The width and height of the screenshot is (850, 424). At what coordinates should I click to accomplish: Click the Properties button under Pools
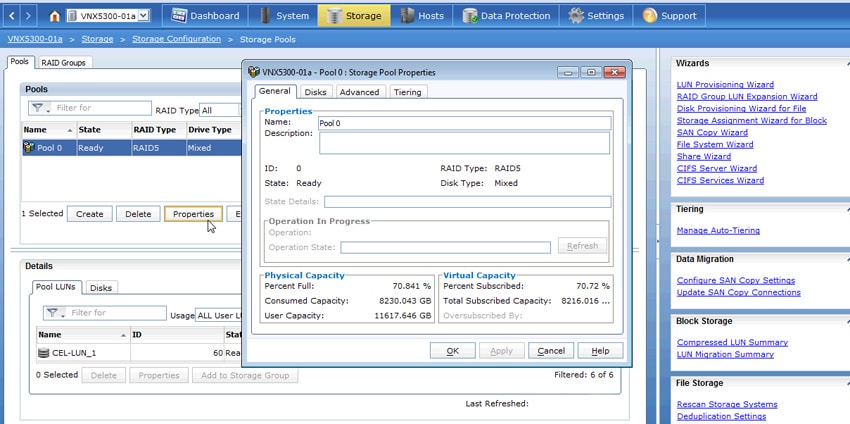point(193,214)
